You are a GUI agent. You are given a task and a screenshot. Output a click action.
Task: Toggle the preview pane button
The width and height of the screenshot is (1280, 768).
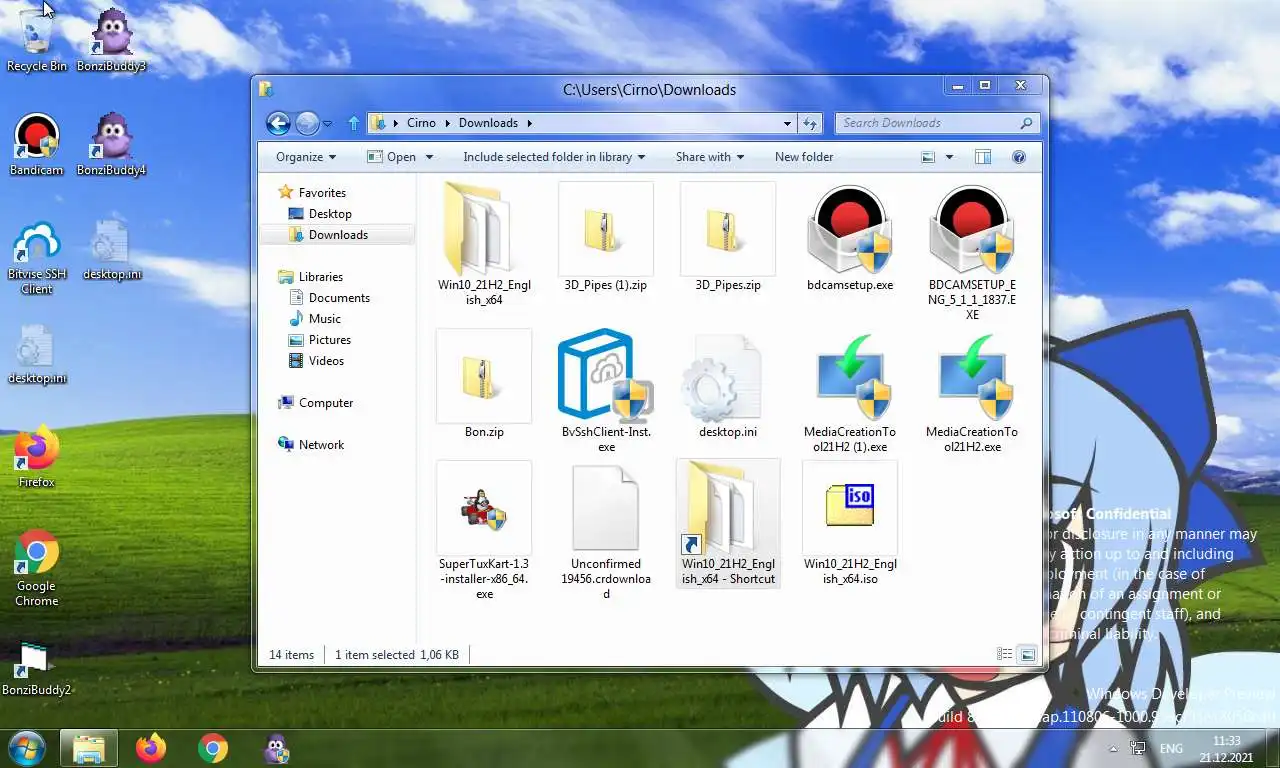[x=983, y=157]
